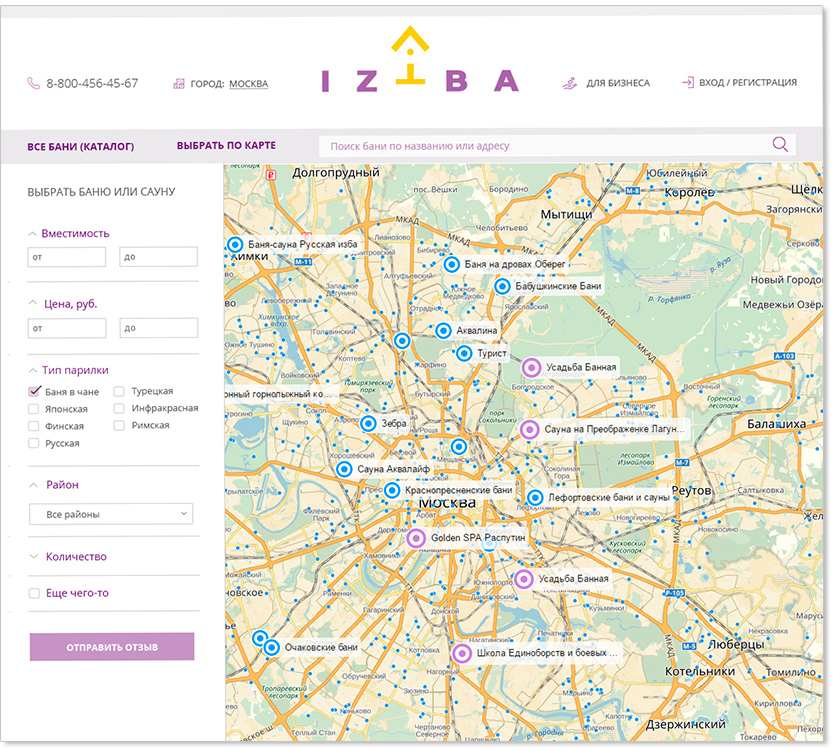
Task: Call the 8-800-456-45-67 phone number
Action: (92, 84)
